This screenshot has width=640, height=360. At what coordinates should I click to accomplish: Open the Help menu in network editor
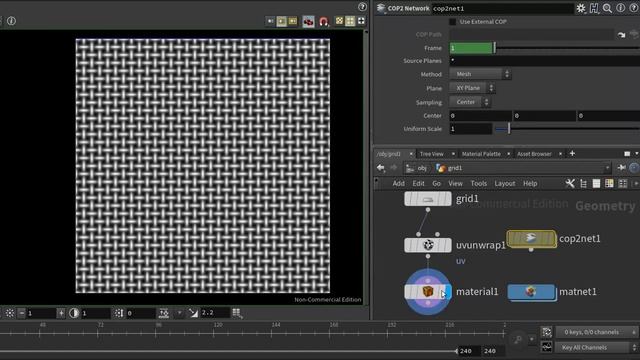pos(530,184)
